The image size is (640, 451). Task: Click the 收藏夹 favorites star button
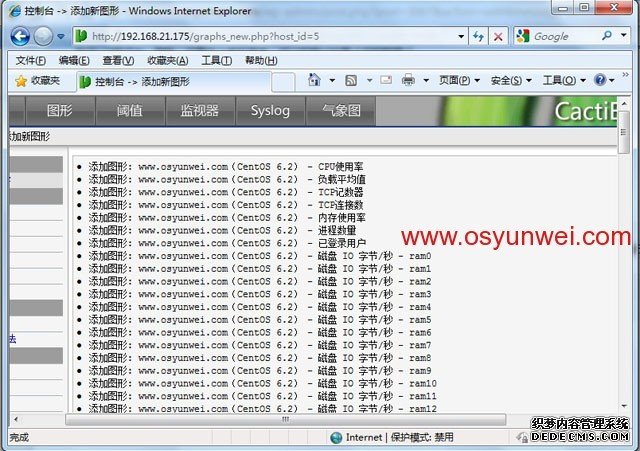tap(37, 81)
